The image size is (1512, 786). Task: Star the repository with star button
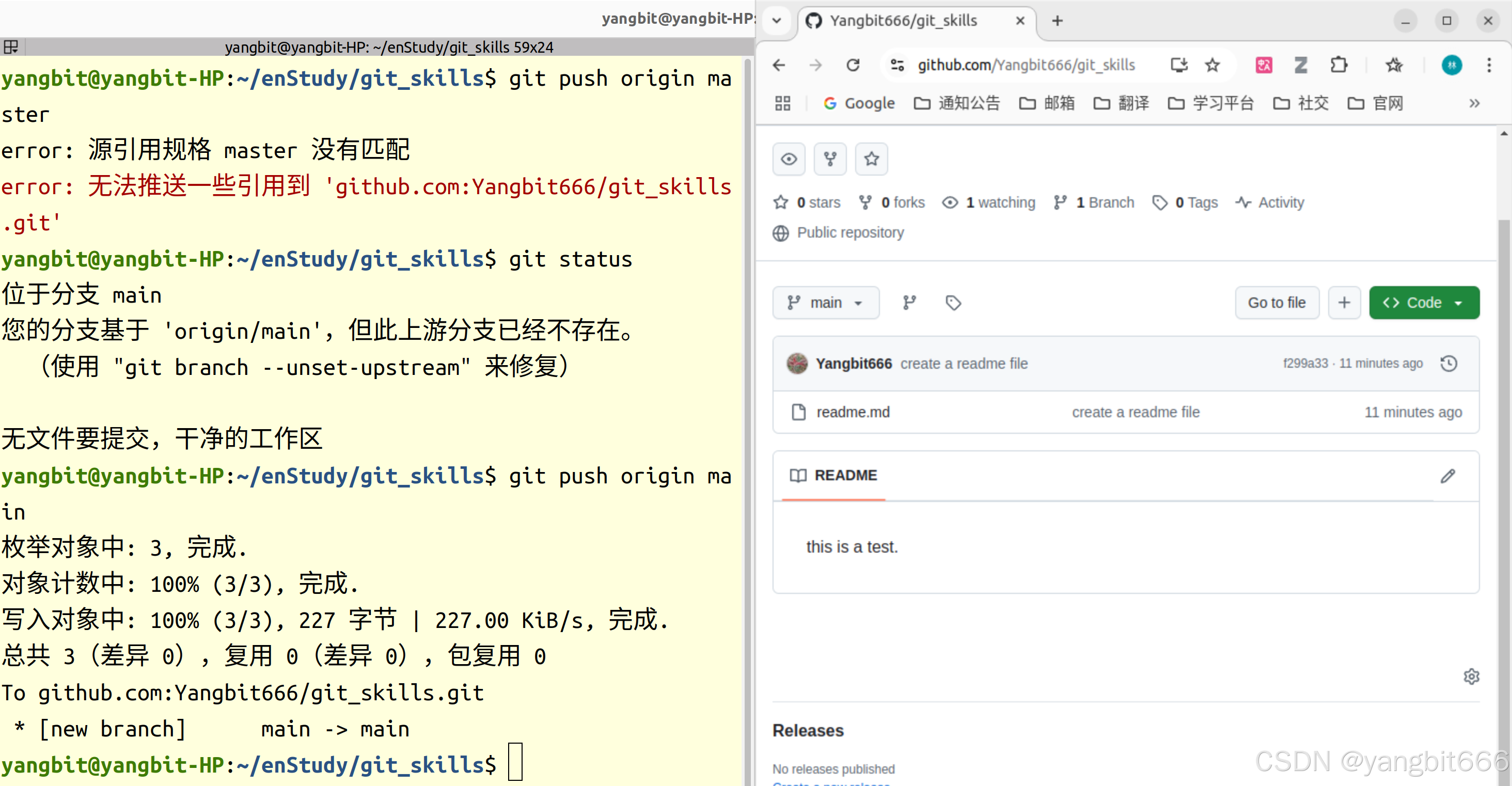click(x=871, y=159)
